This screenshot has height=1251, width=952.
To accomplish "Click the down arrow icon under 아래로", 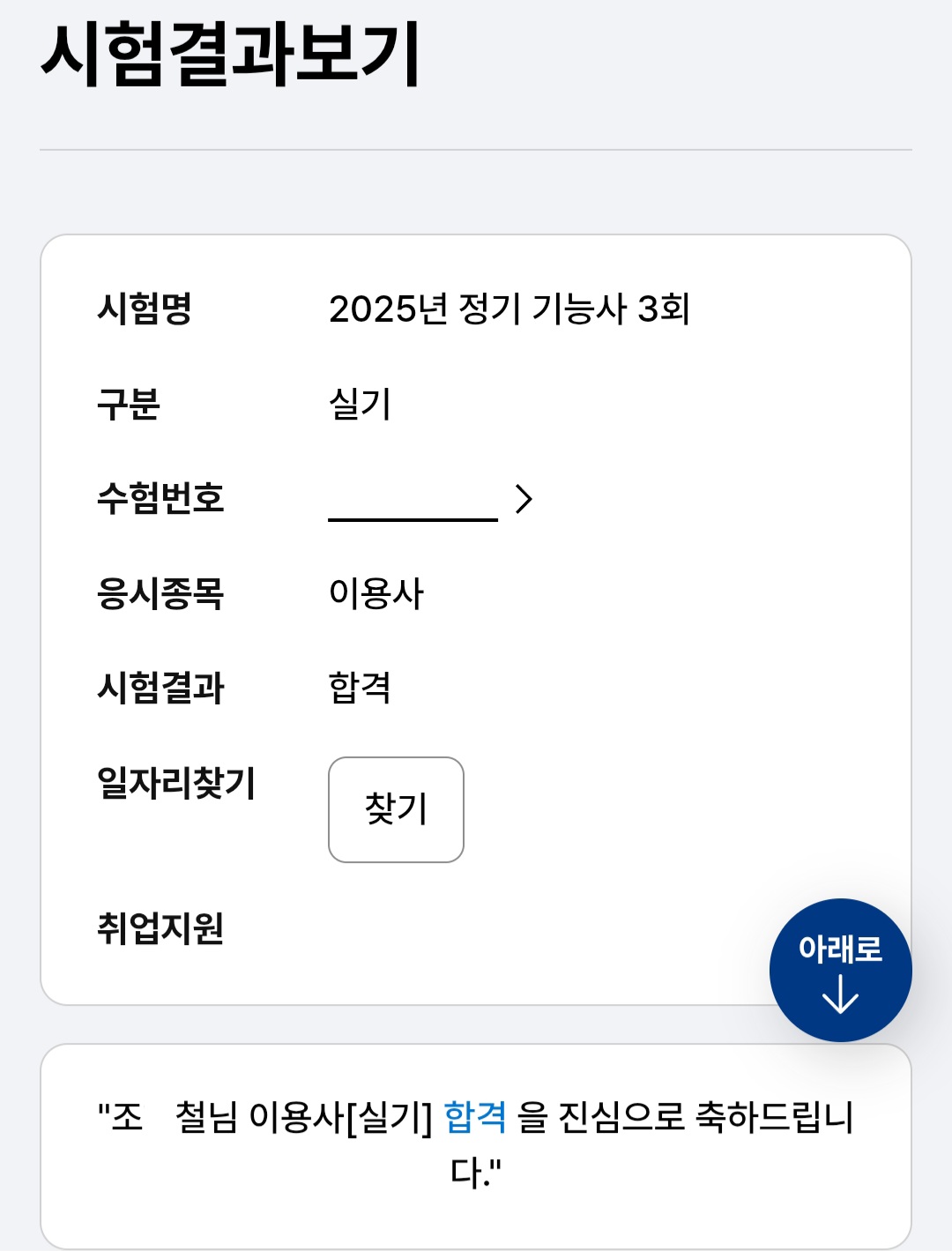I will (840, 995).
